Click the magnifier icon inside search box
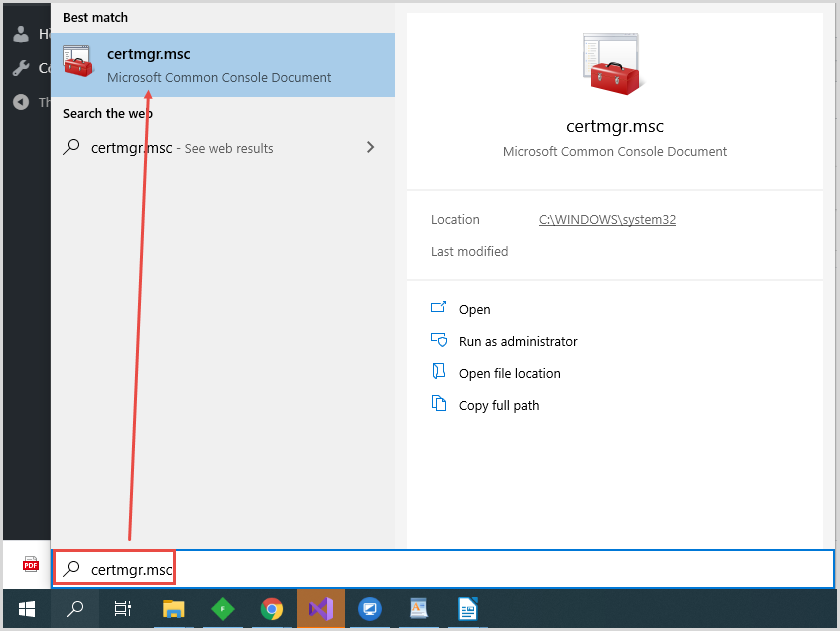This screenshot has height=631, width=840. point(71,568)
